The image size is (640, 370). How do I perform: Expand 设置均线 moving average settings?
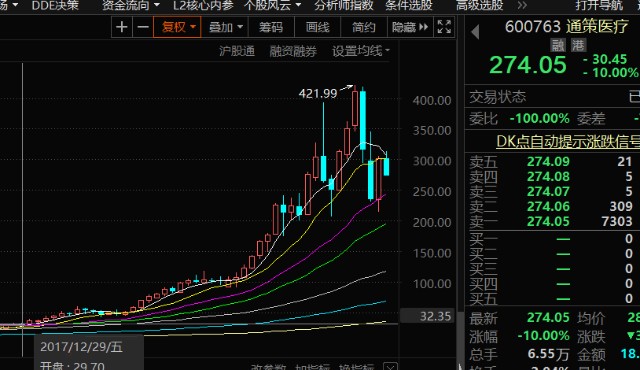361,51
